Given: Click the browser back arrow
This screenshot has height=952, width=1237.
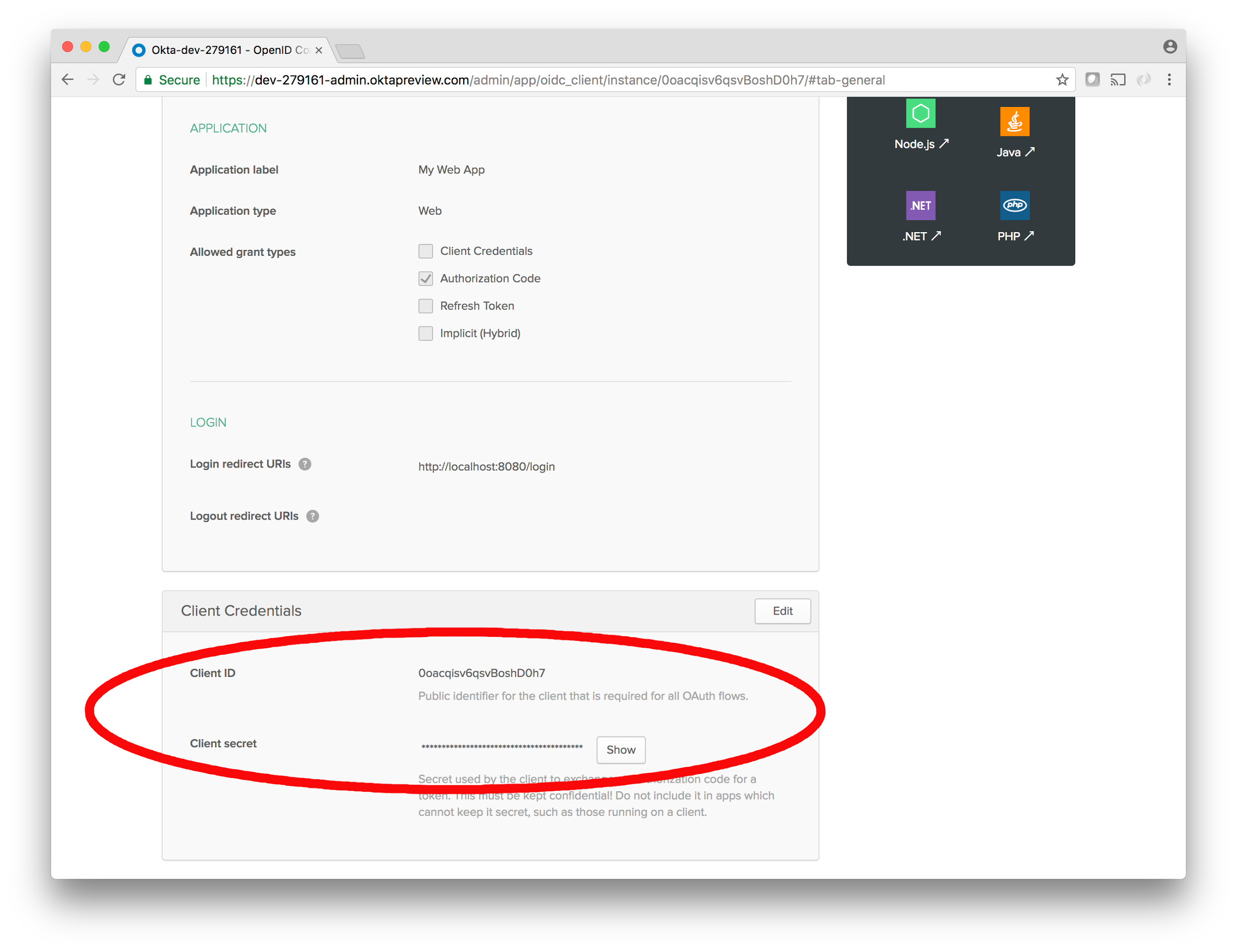Looking at the screenshot, I should (68, 80).
